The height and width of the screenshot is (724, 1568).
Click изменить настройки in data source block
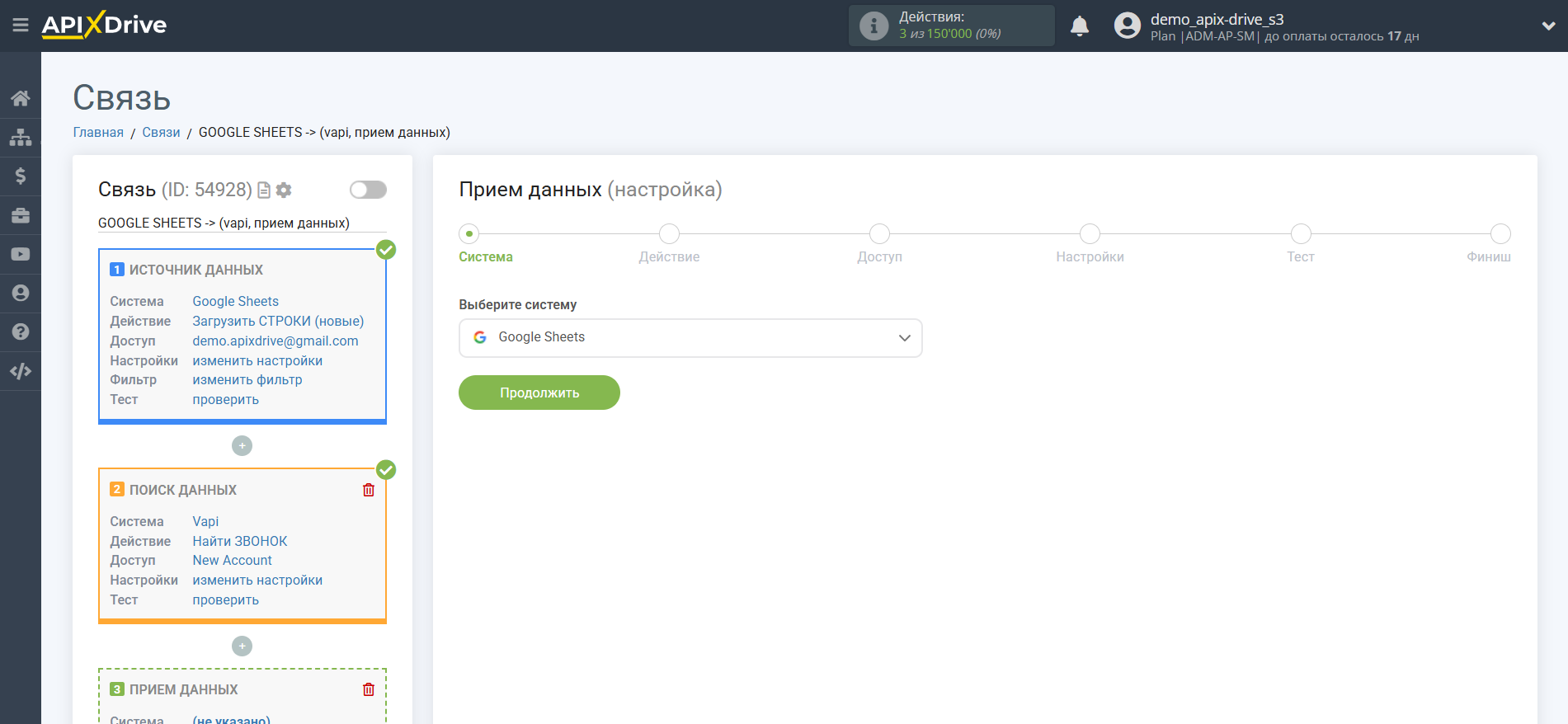[257, 361]
